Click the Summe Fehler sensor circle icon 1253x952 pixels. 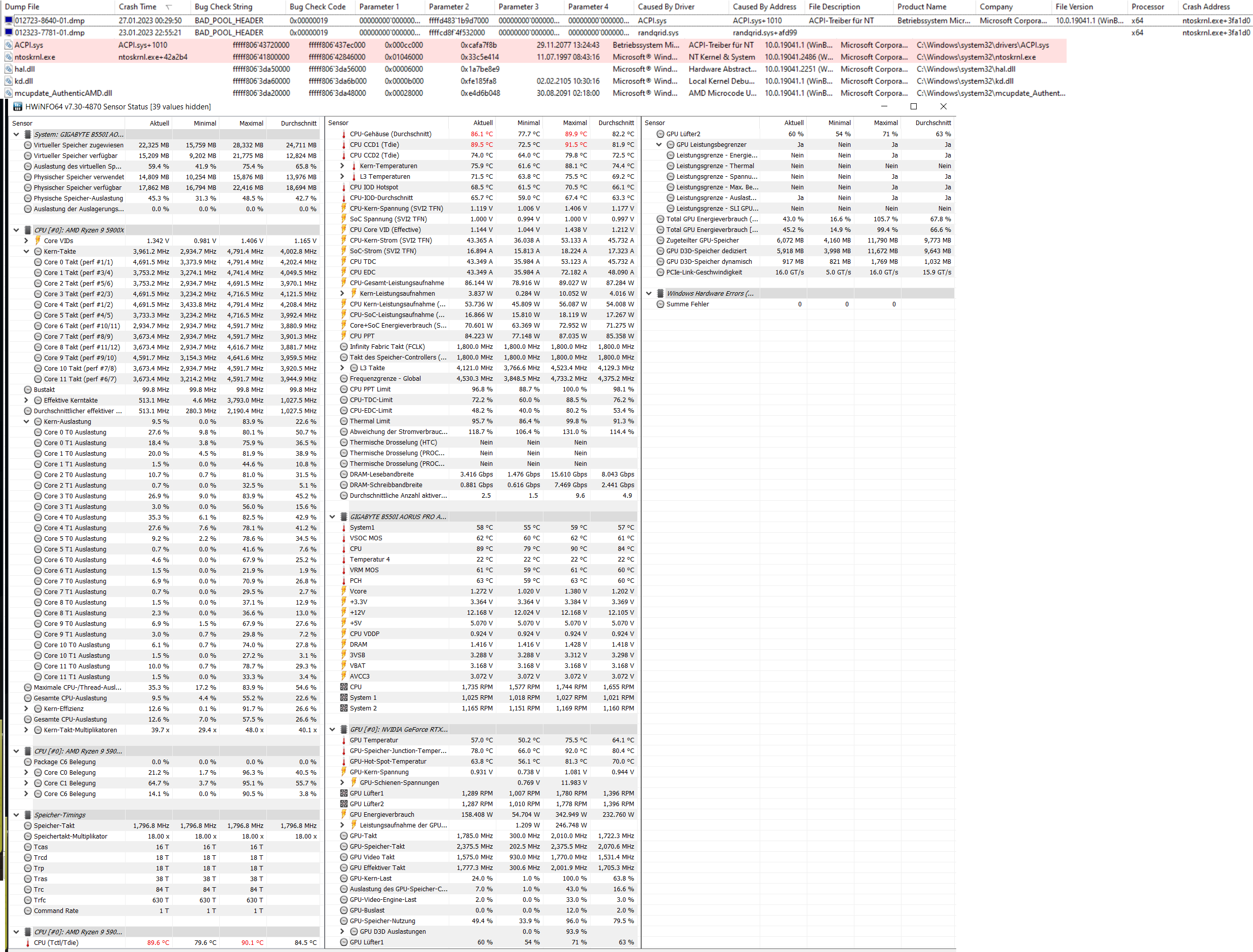(x=660, y=304)
